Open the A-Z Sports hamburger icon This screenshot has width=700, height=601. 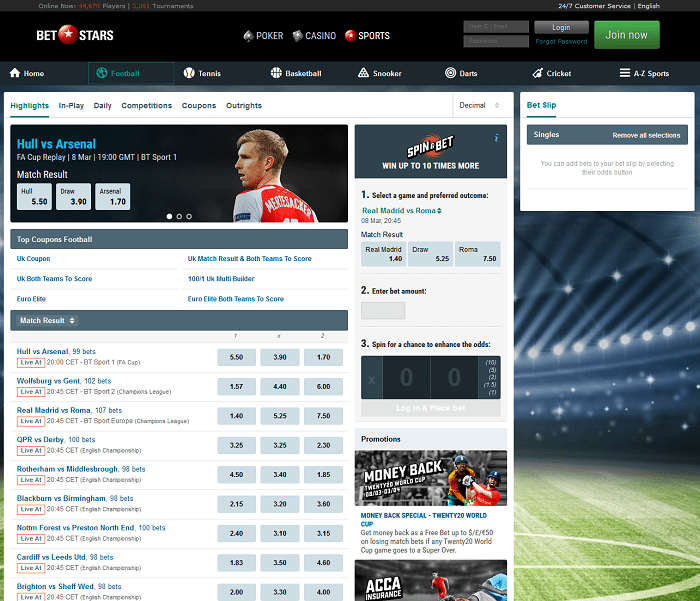pos(625,73)
